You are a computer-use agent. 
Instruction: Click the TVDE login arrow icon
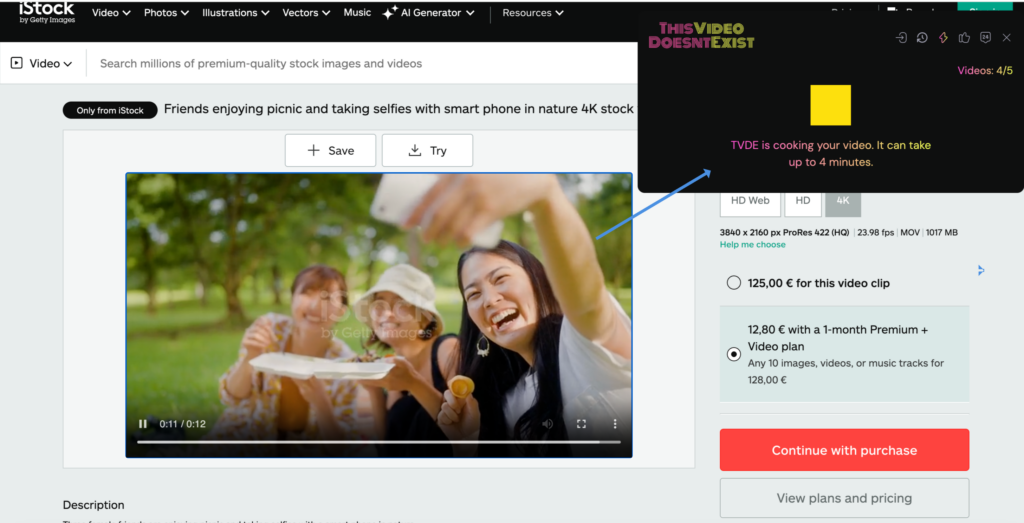[901, 38]
